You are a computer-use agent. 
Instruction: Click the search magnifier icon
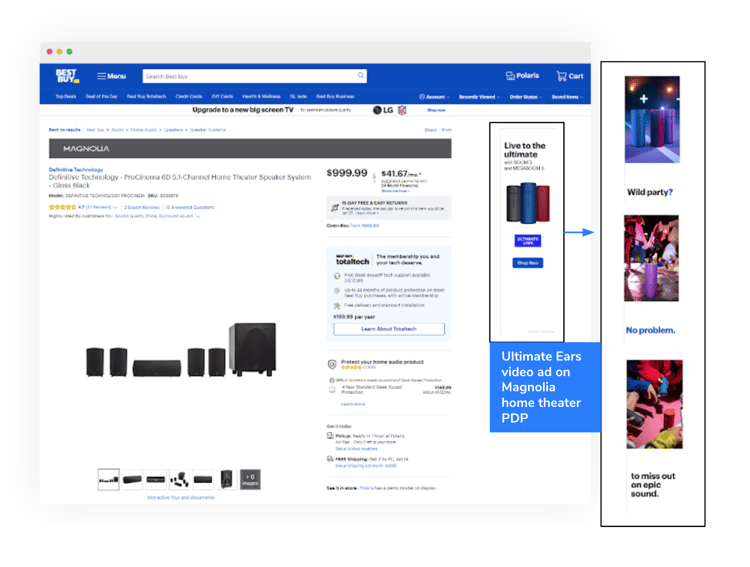coord(361,76)
